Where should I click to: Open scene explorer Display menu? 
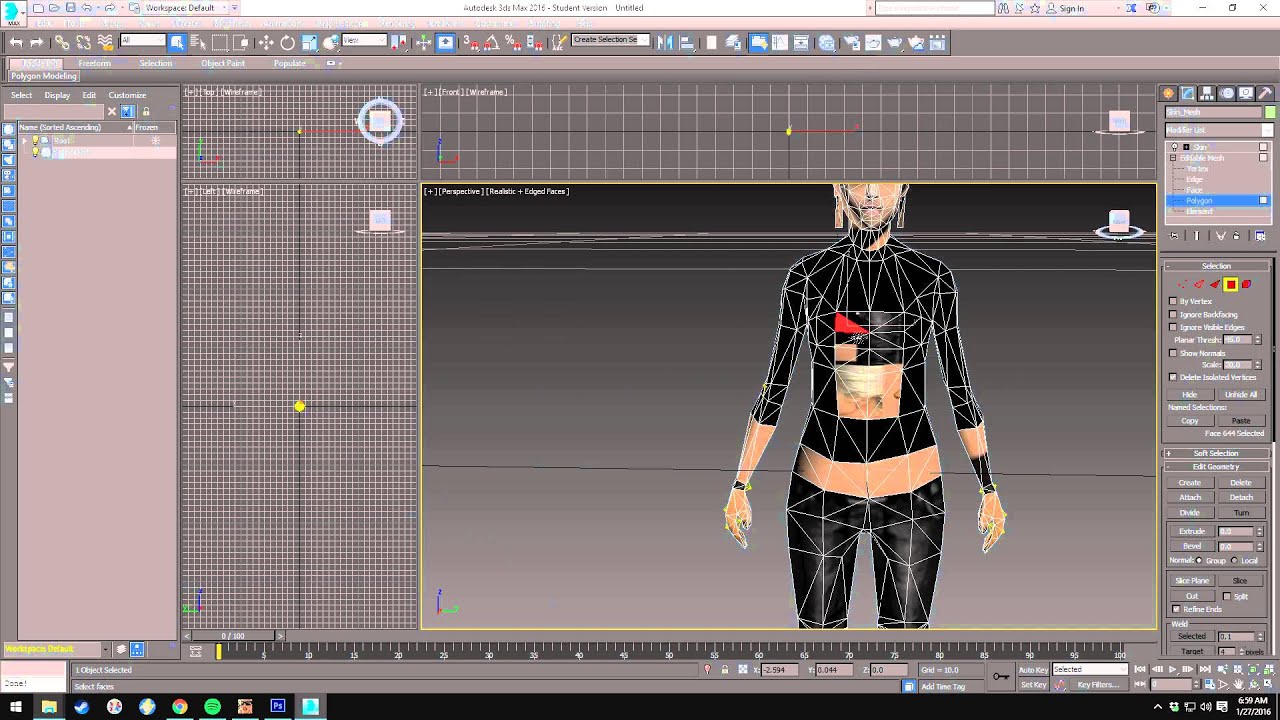(x=57, y=95)
